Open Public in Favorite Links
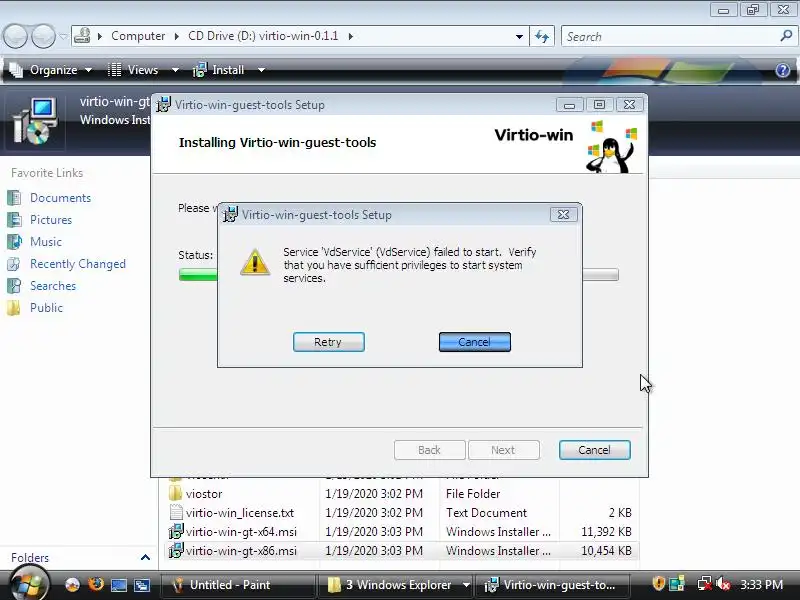The height and width of the screenshot is (600, 800). pos(46,307)
